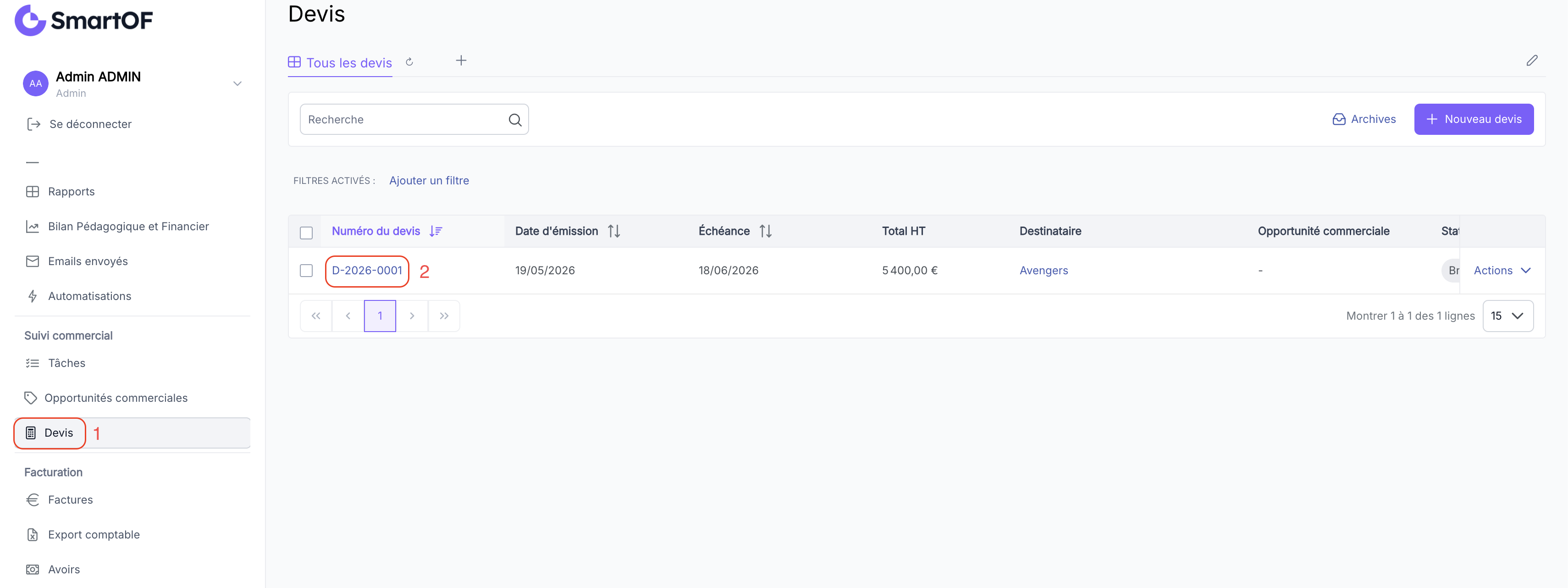Go to next page chevron
Image resolution: width=1568 pixels, height=588 pixels.
click(x=412, y=316)
